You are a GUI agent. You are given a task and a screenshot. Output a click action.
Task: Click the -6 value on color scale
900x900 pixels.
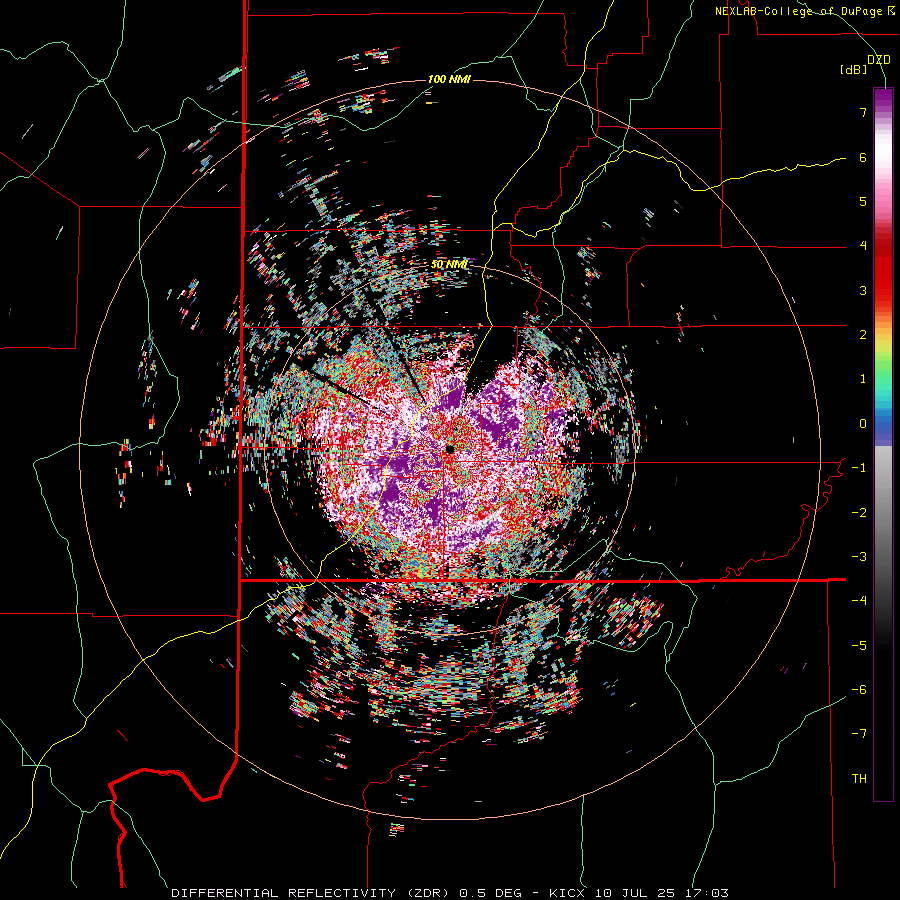[x=859, y=690]
